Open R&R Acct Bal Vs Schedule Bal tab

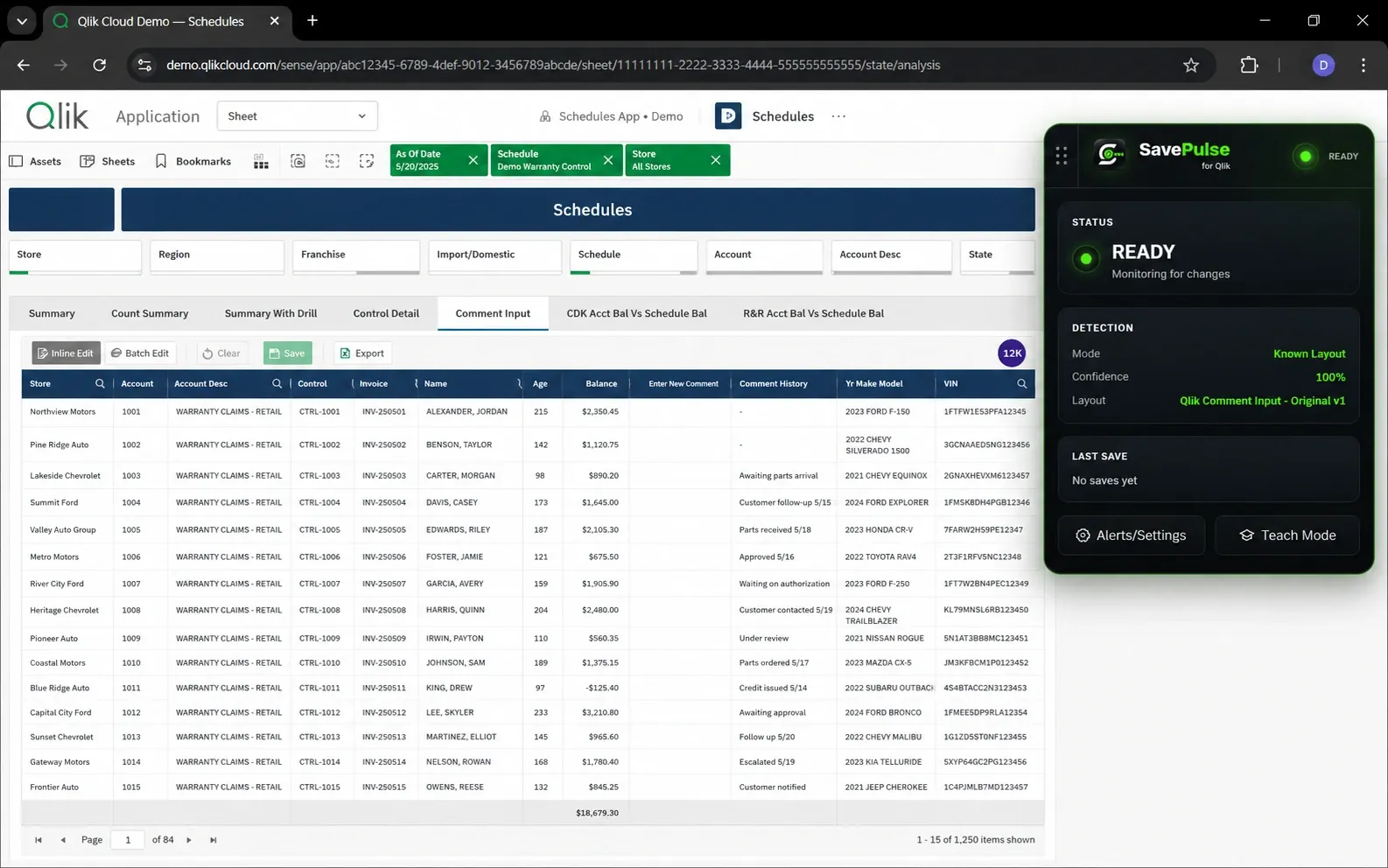pyautogui.click(x=813, y=313)
